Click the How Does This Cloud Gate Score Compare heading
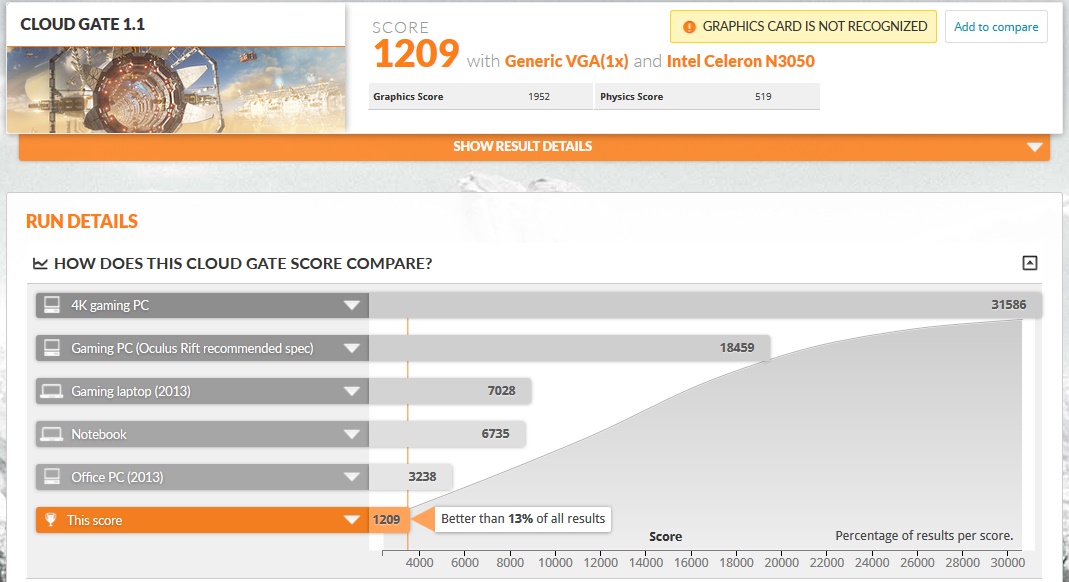1069x582 pixels. tap(243, 264)
